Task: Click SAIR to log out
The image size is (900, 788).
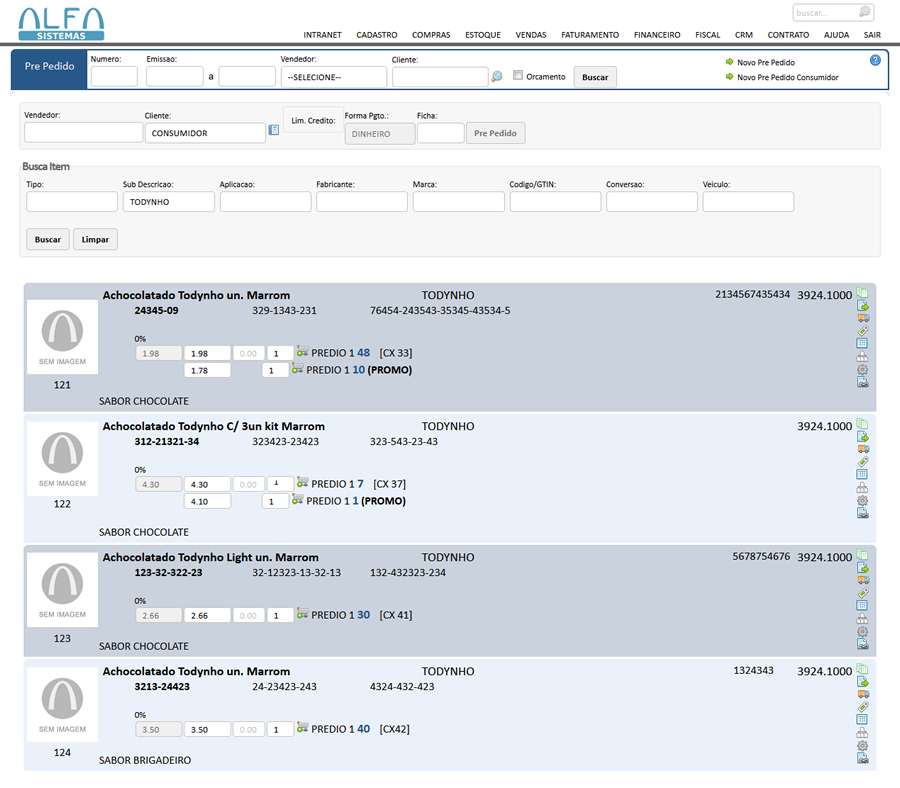Action: pyautogui.click(x=872, y=35)
